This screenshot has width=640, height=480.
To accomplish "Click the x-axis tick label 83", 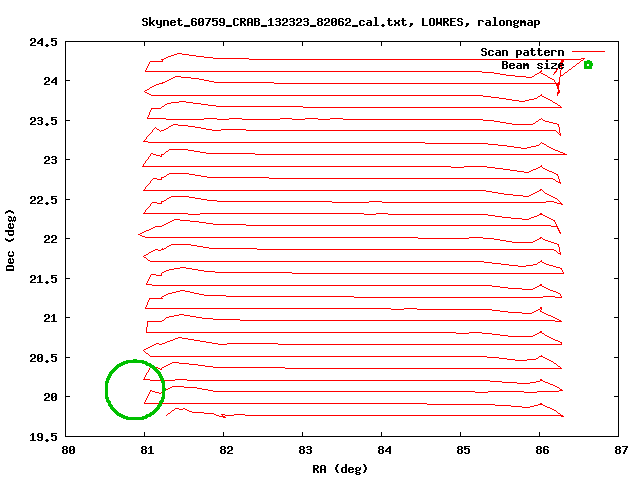I will (x=305, y=450).
